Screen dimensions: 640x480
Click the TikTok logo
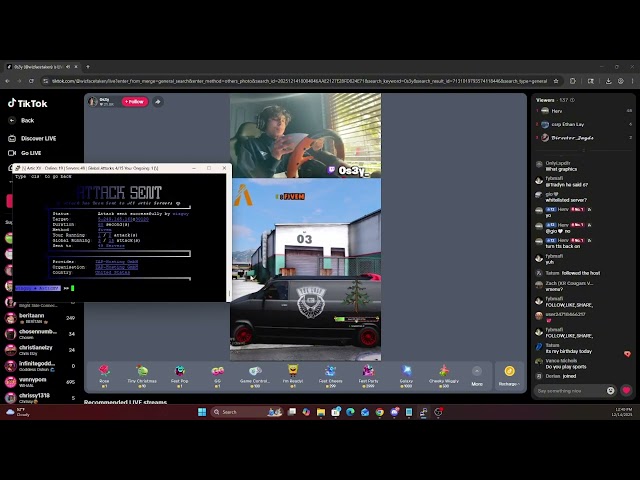(28, 103)
